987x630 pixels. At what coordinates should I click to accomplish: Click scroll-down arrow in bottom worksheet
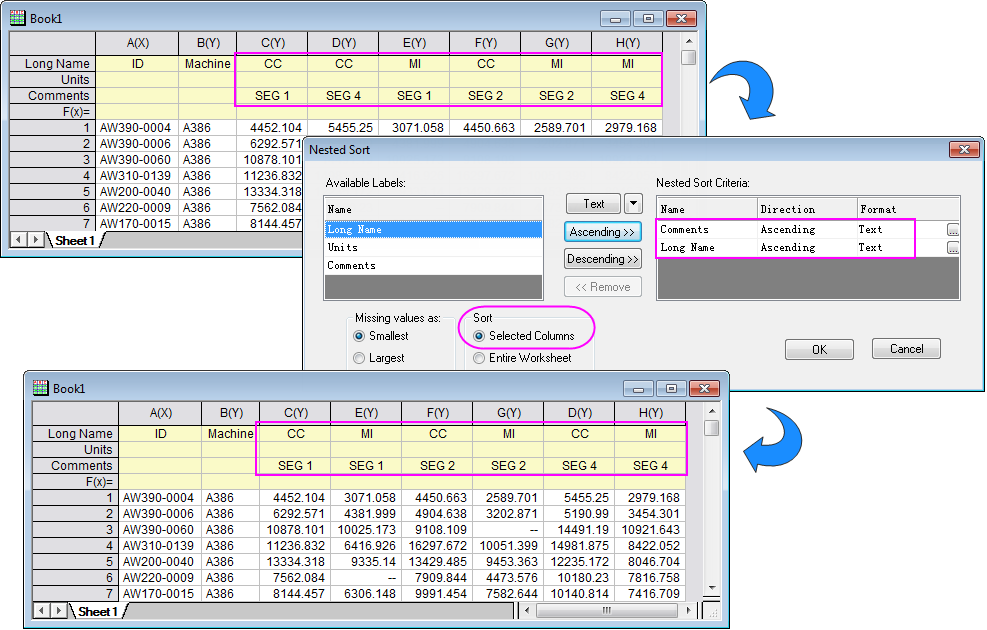pyautogui.click(x=712, y=588)
